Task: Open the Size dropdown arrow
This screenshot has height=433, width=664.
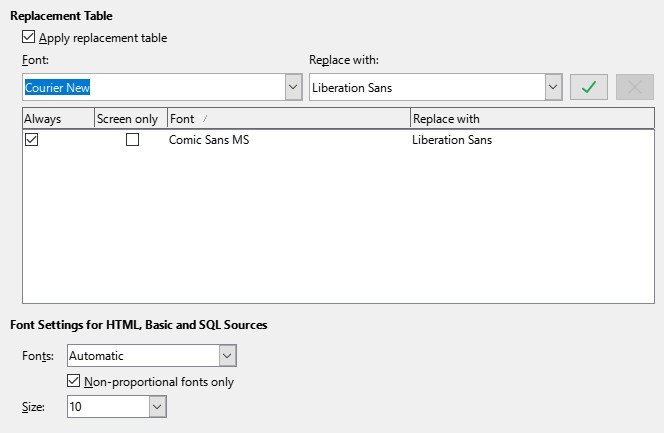Action: pyautogui.click(x=158, y=407)
